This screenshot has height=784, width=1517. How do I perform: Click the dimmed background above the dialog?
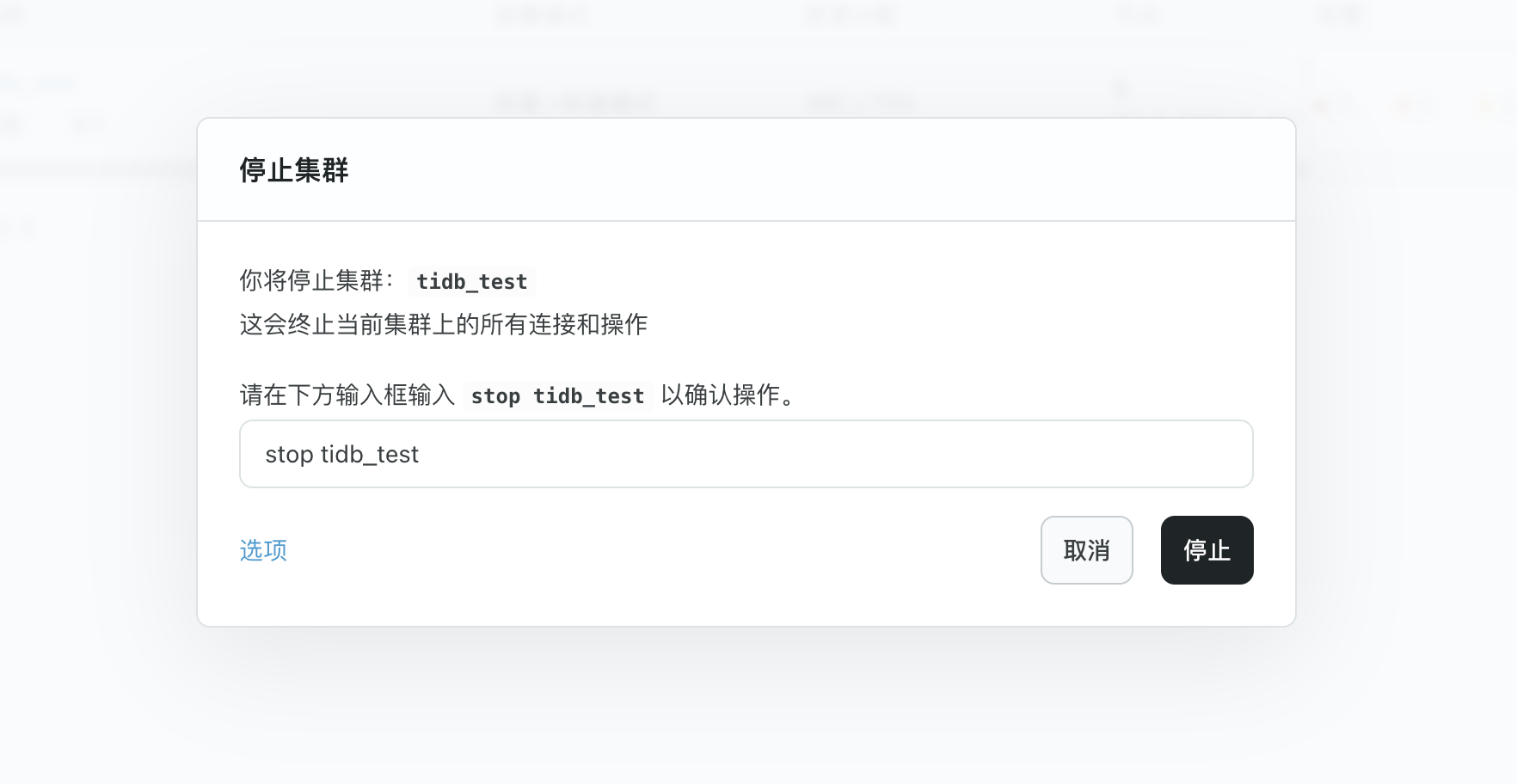coord(746,52)
